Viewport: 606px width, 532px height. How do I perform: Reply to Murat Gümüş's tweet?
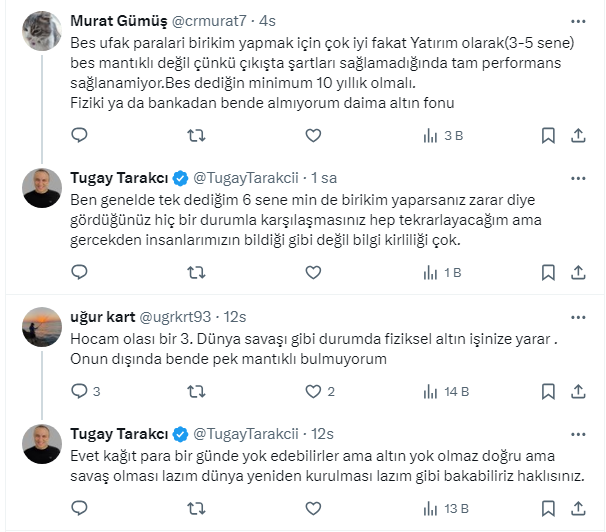pos(79,135)
